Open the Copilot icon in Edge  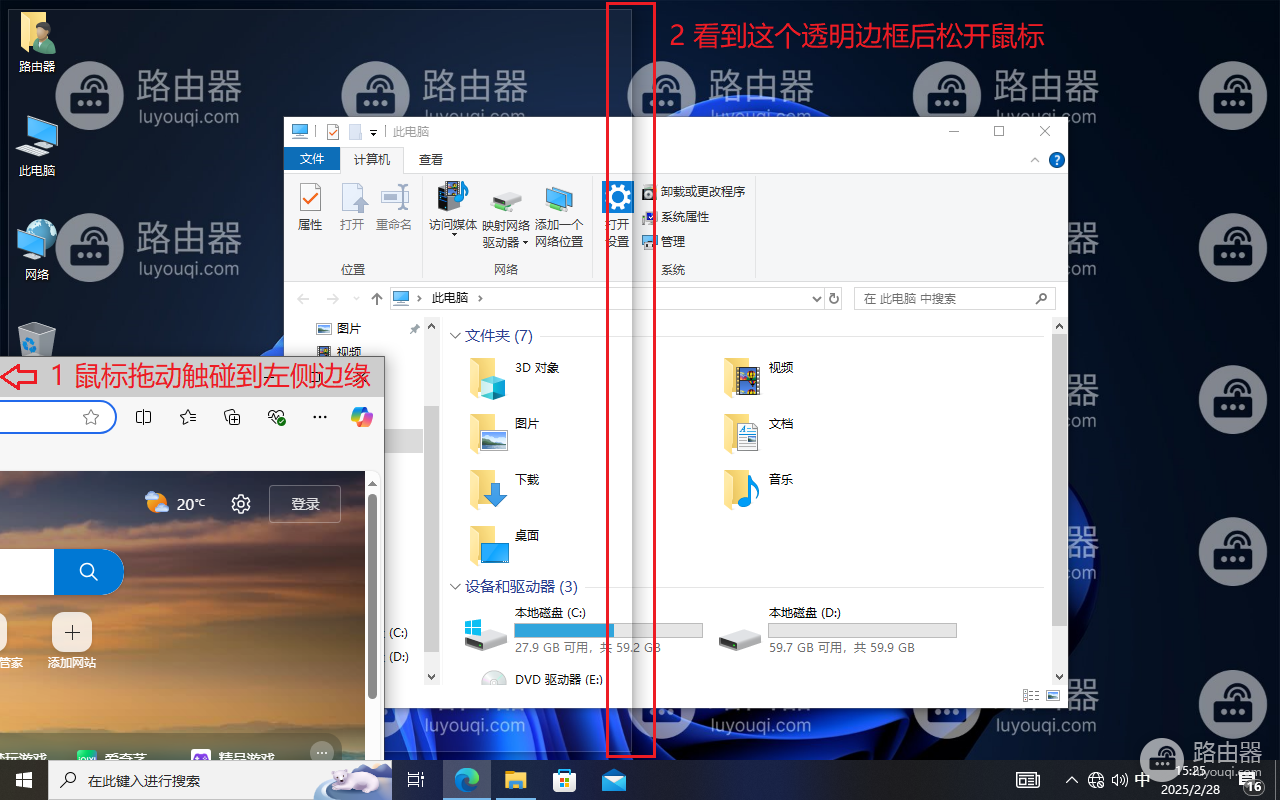361,417
